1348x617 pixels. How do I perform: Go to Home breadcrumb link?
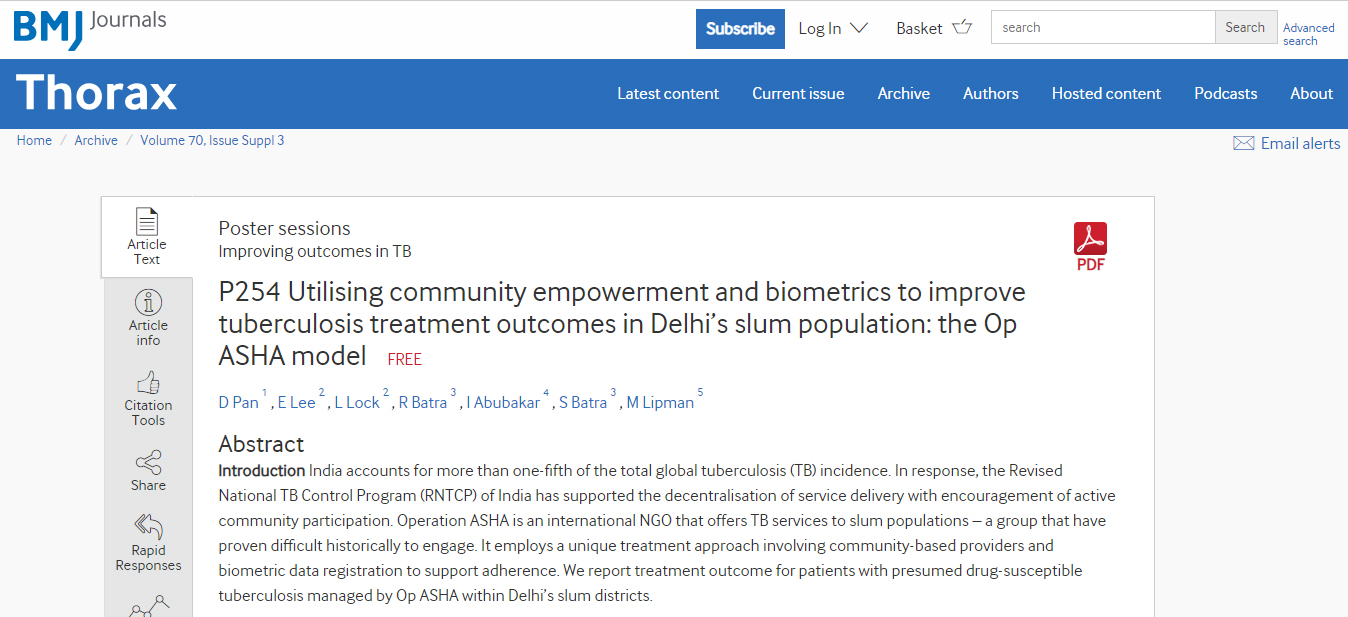34,140
